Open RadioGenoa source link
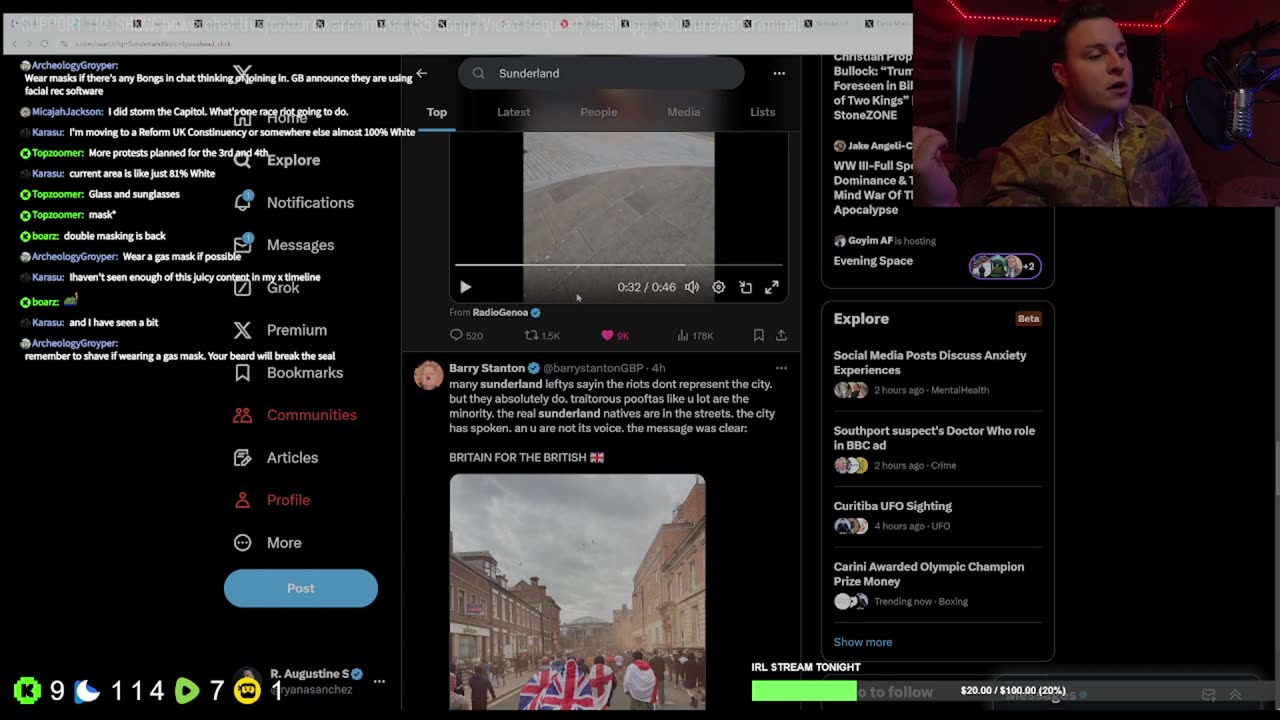The height and width of the screenshot is (720, 1280). 506,312
